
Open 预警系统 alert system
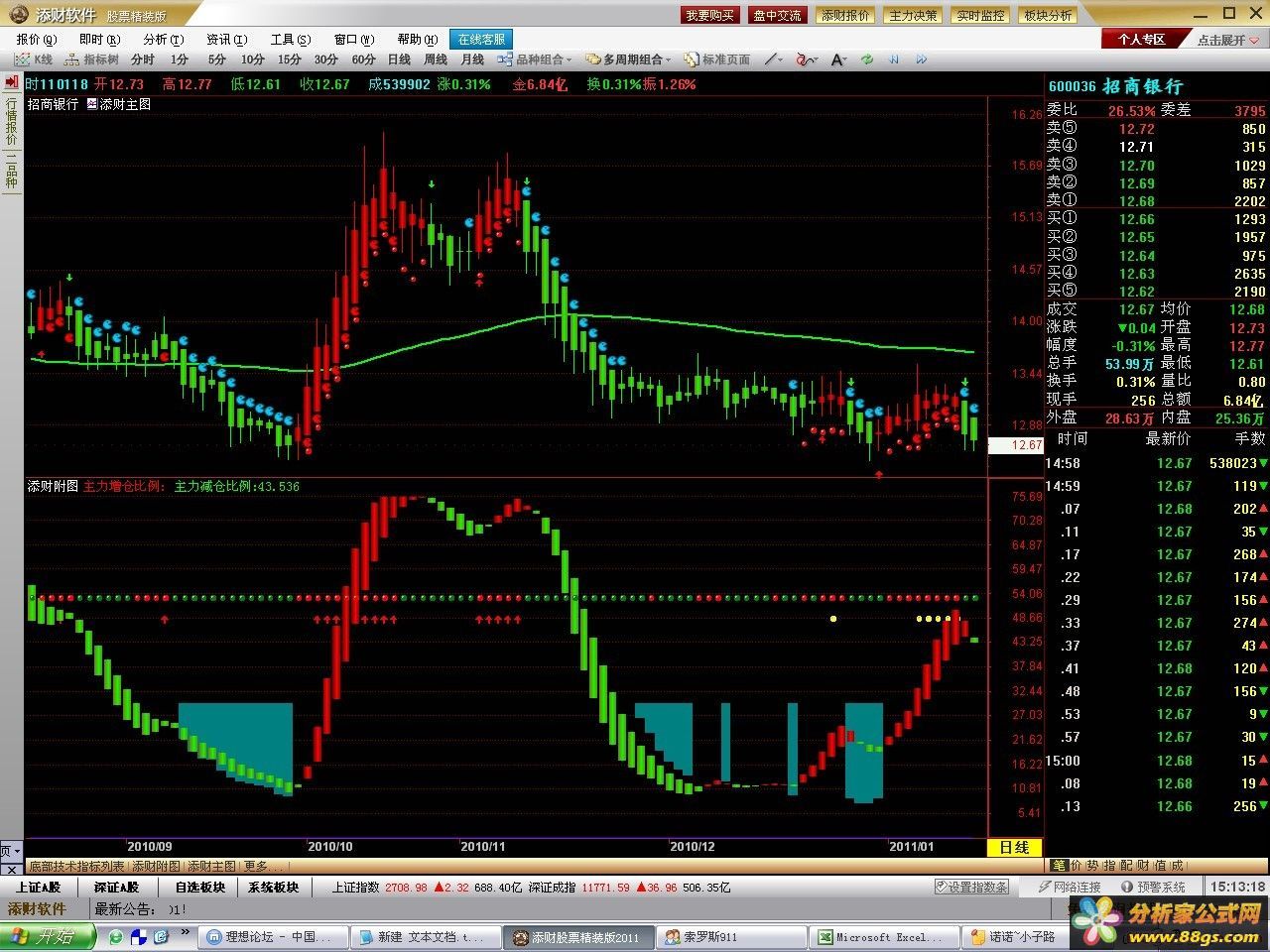[1154, 887]
